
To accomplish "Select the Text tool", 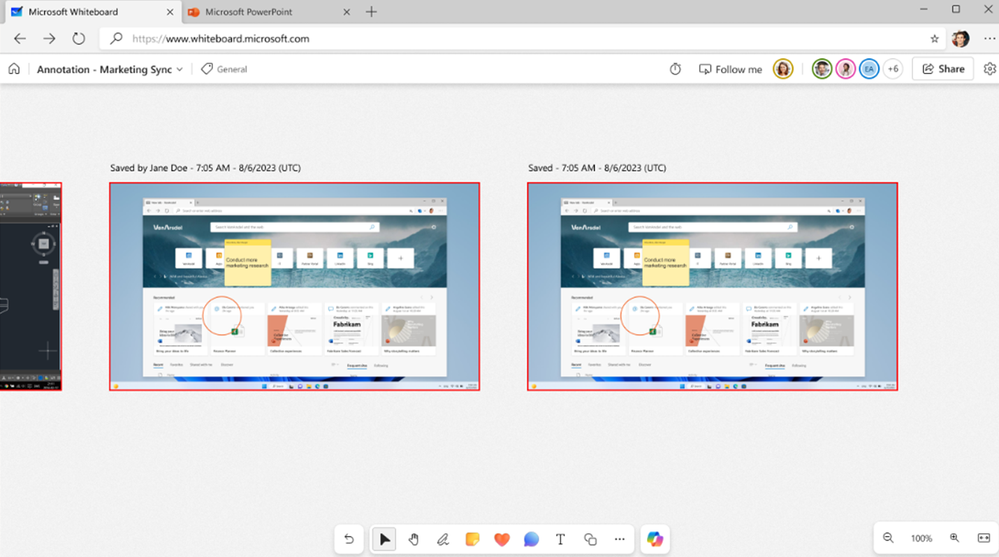I will (560, 539).
